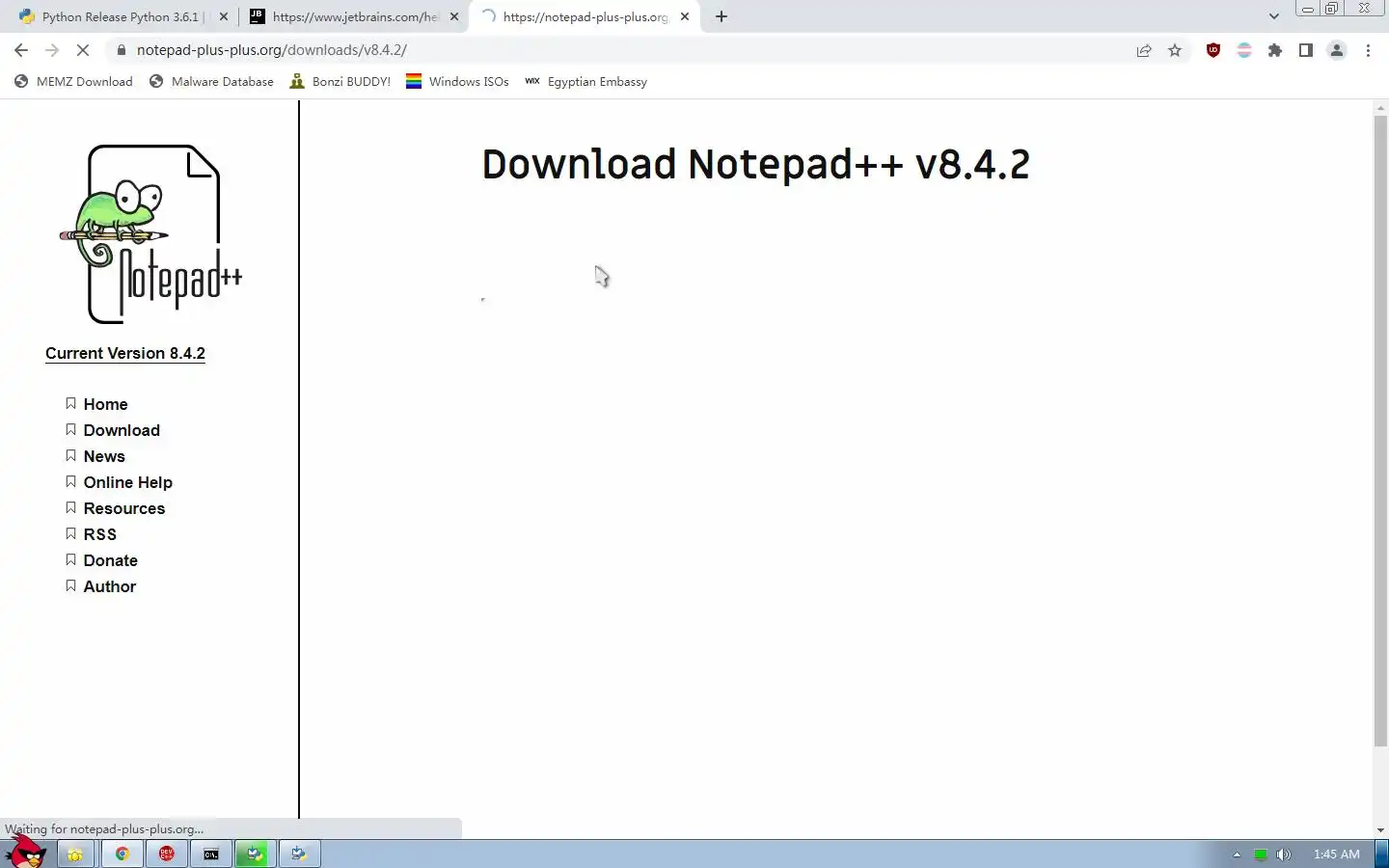The height and width of the screenshot is (868, 1389).
Task: Open the Chrome three-dot menu
Action: click(x=1368, y=50)
